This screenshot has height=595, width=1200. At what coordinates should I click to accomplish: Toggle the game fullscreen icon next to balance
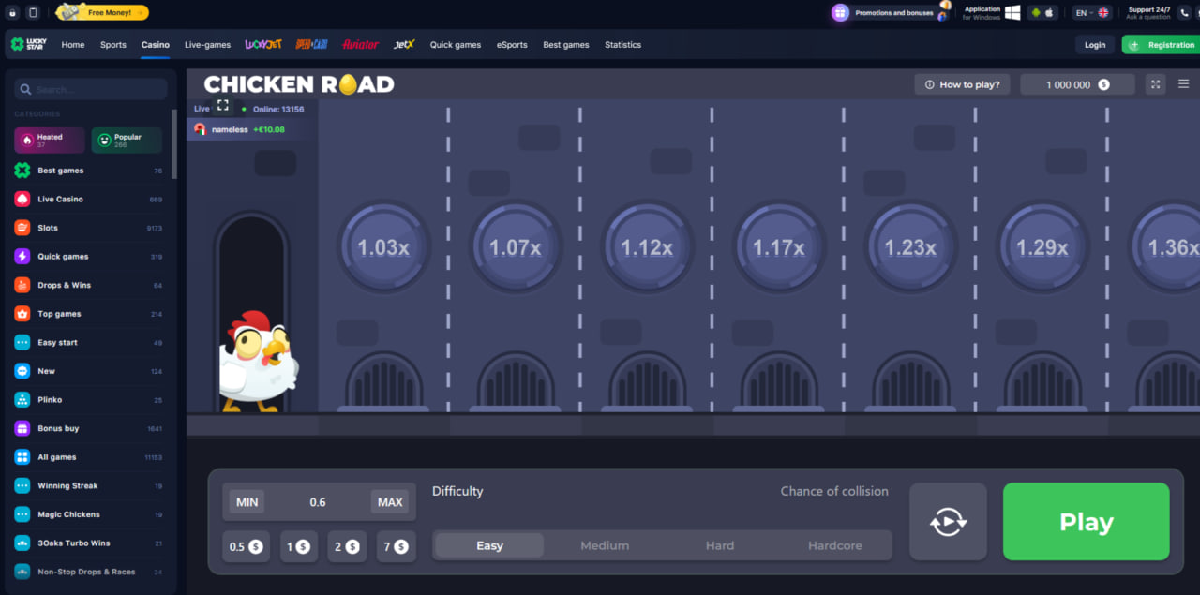click(x=1156, y=84)
